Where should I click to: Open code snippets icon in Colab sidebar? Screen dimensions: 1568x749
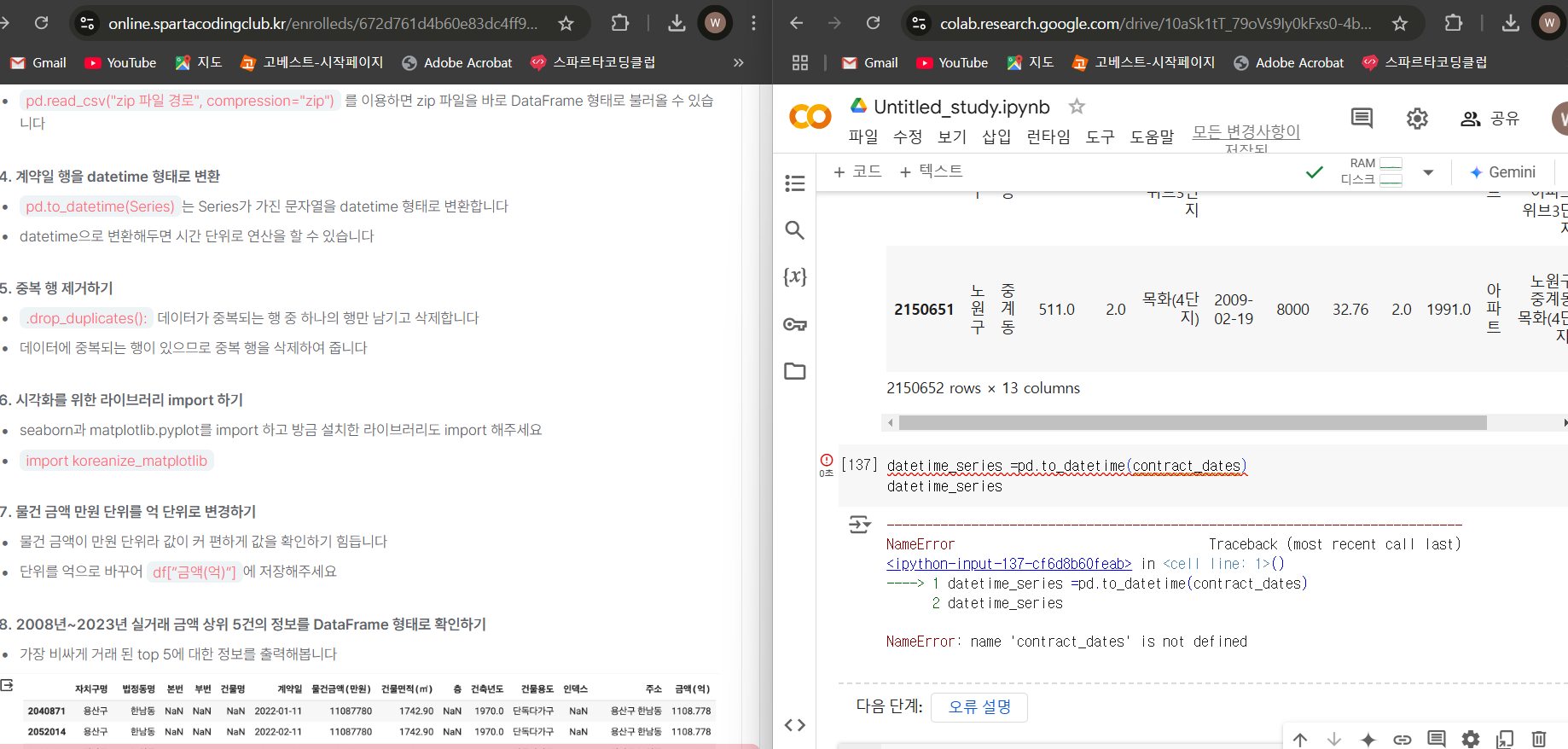795,725
